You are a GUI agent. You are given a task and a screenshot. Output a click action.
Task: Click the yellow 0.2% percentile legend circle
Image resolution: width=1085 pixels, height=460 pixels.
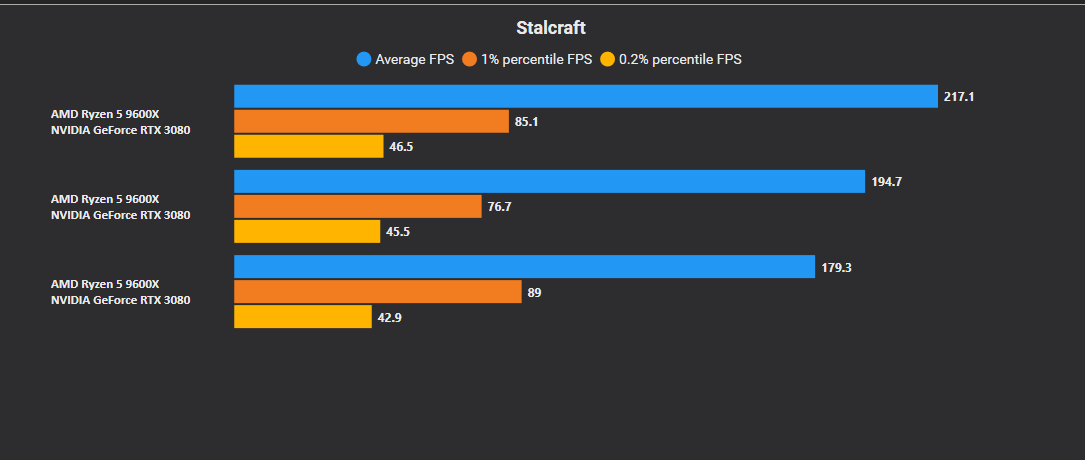point(608,59)
